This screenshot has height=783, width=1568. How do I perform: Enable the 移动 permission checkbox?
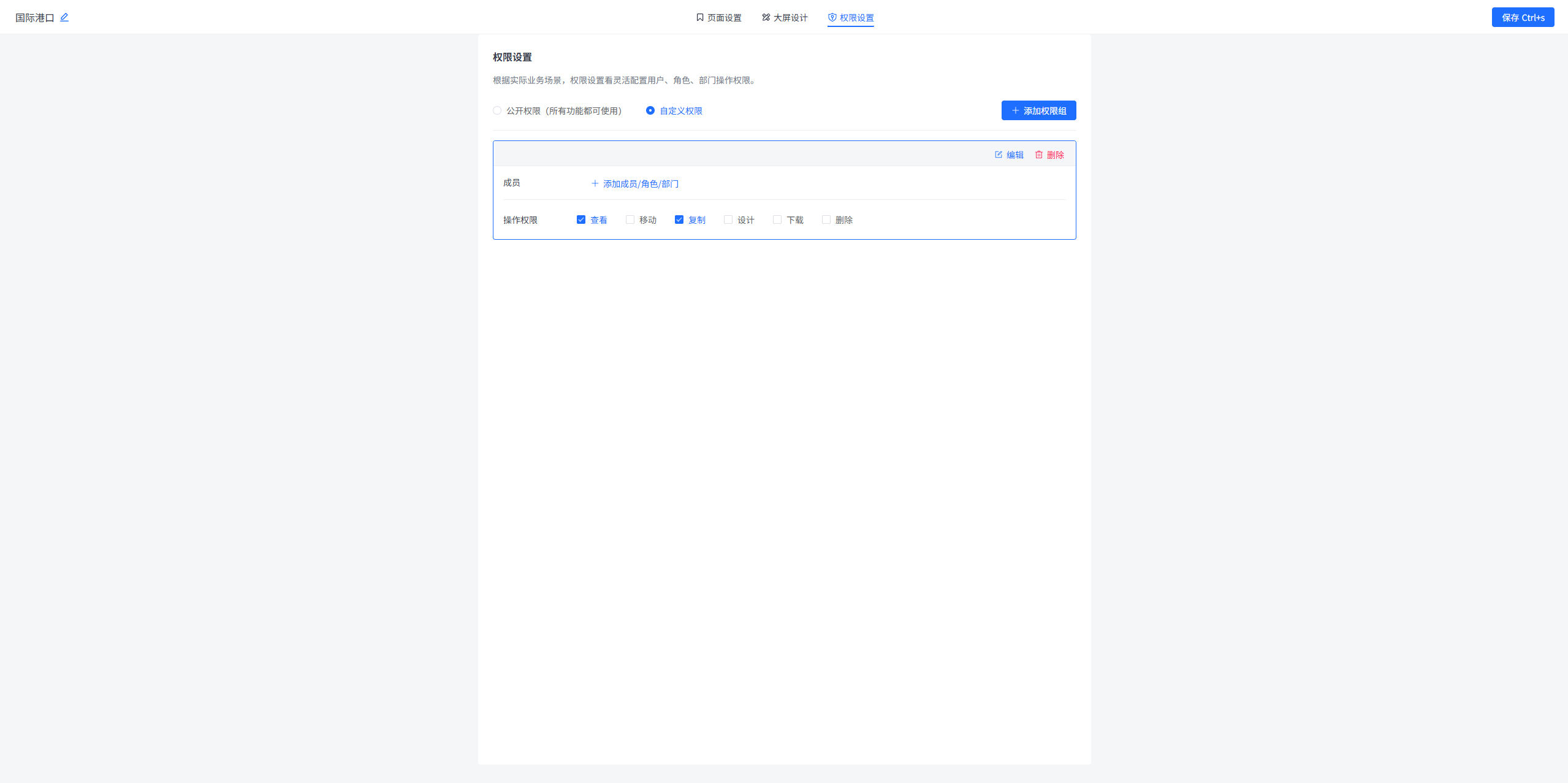(630, 220)
